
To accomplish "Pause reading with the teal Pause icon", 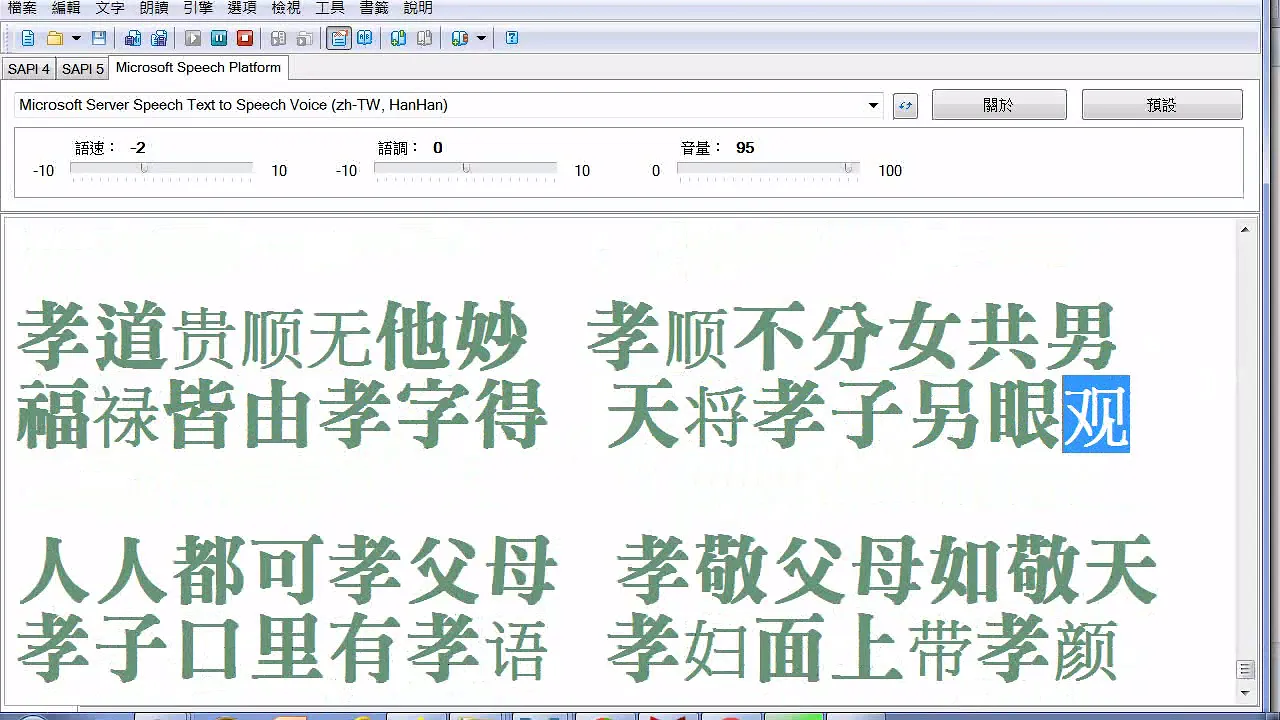I will click(219, 38).
